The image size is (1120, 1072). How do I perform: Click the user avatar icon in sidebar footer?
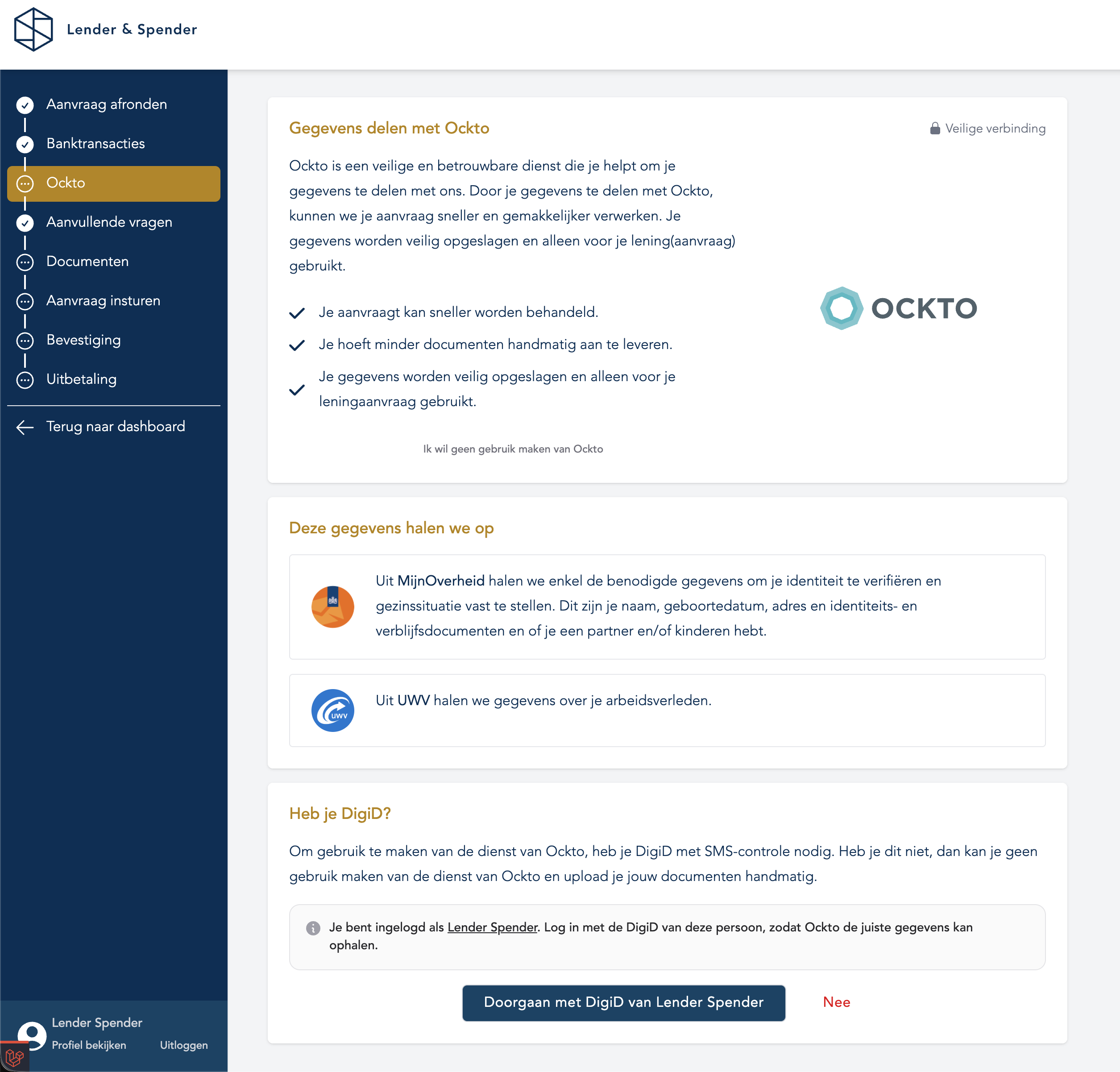tap(32, 1035)
